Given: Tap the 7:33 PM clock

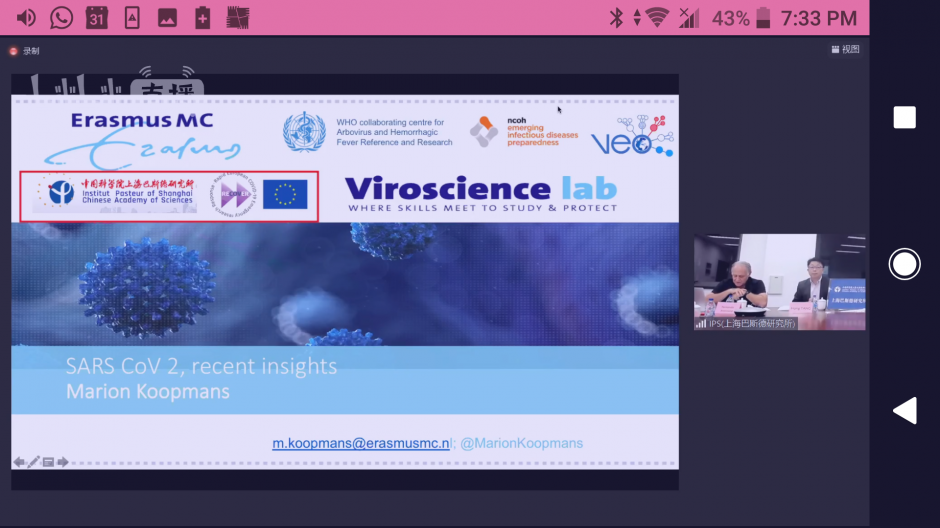Looking at the screenshot, I should 818,19.
